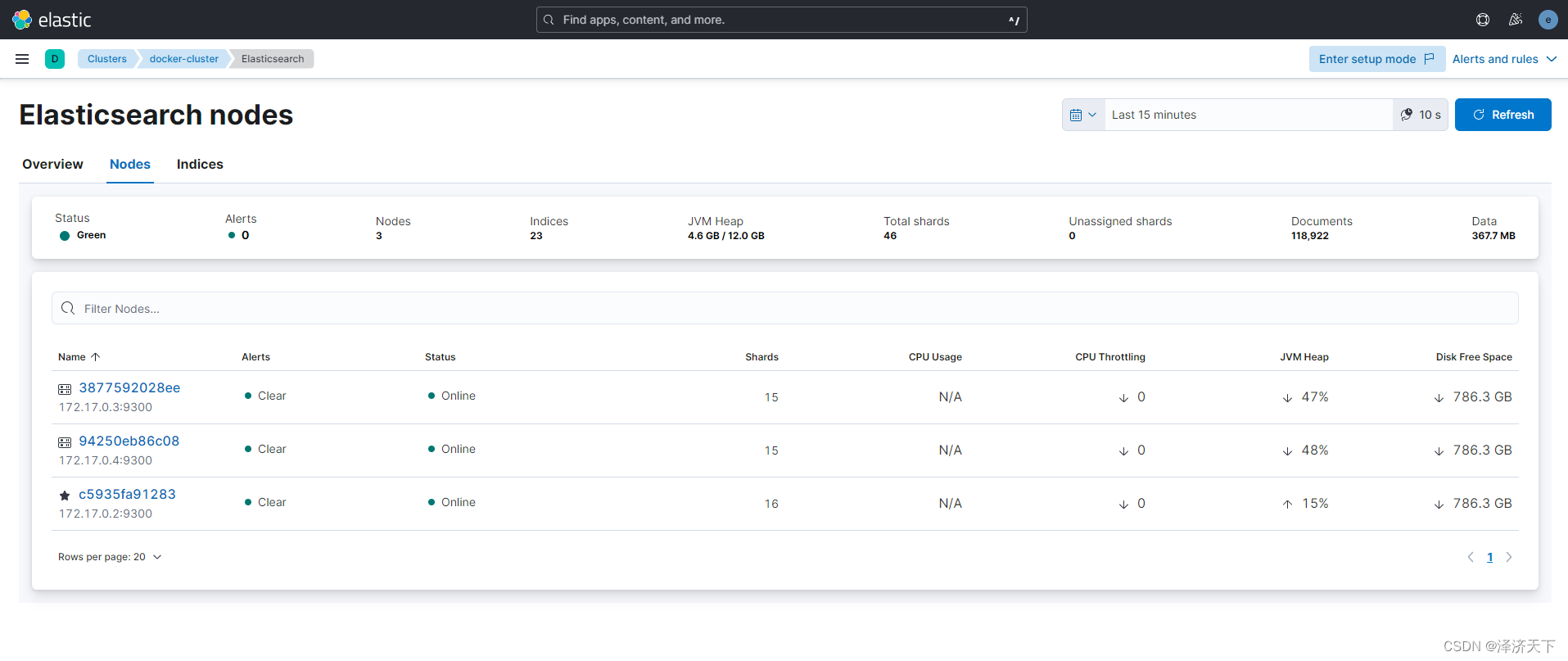Click address 172.17.0.3:9300
This screenshot has height=661, width=1568.
coord(106,407)
